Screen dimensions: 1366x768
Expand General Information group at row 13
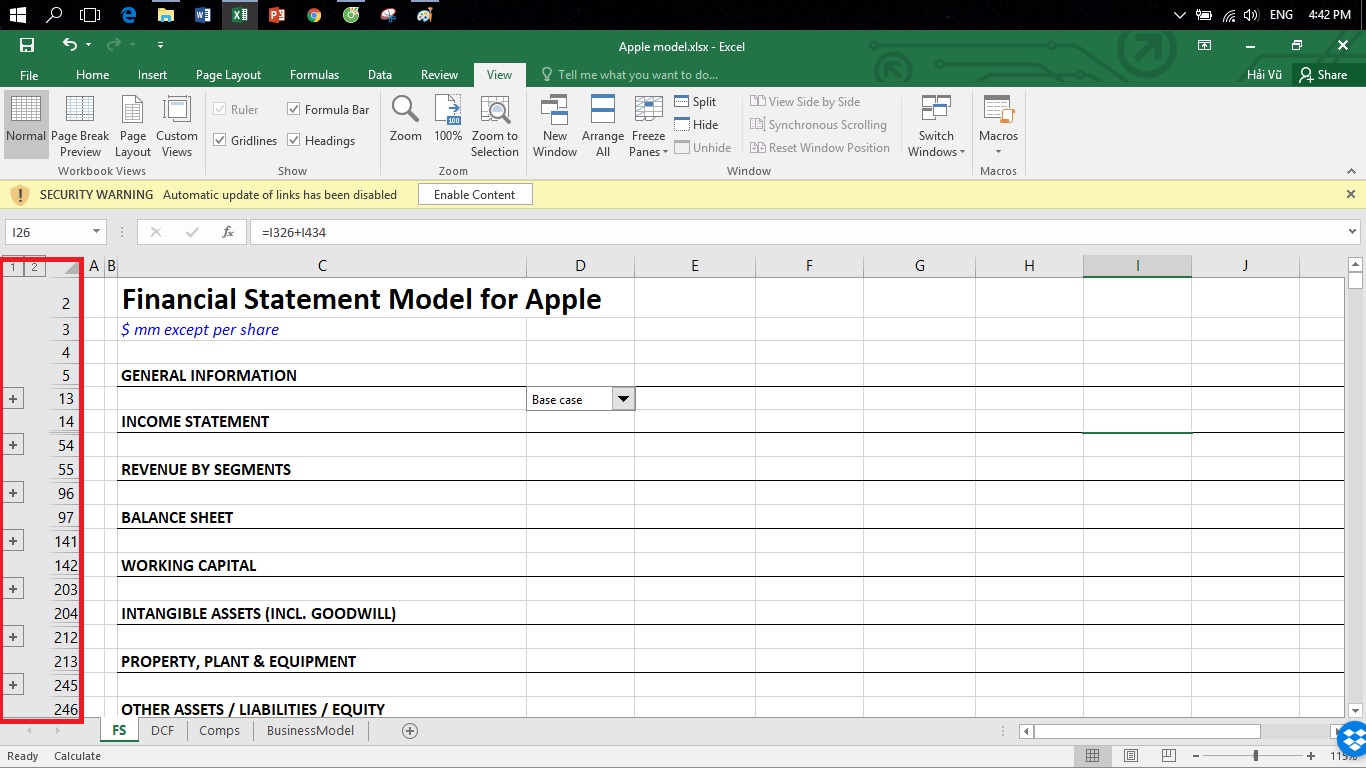[13, 398]
